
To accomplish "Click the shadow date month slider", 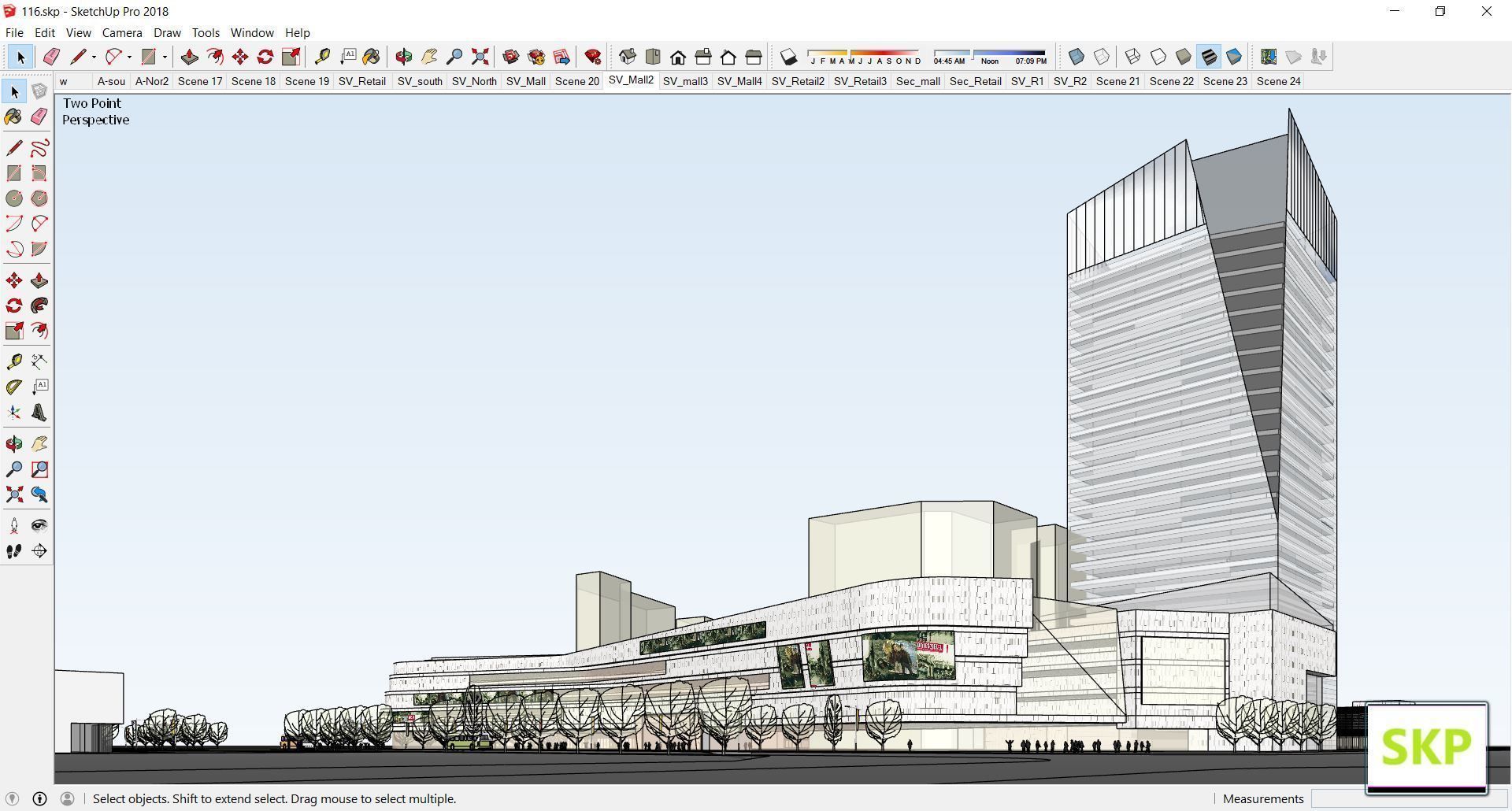I will (x=863, y=57).
